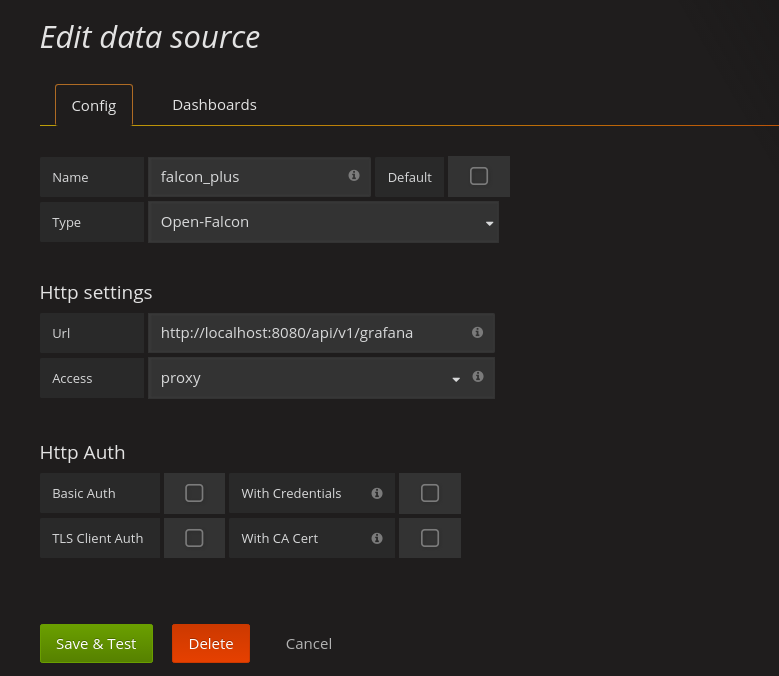Screen dimensions: 779x676
Task: Switch to the Dashboards tab
Action: coord(214,105)
